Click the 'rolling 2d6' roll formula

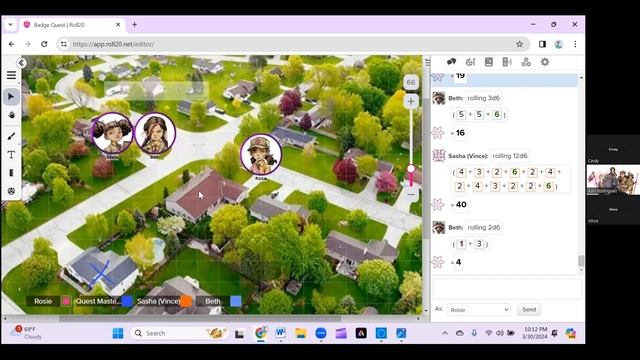coord(483,227)
